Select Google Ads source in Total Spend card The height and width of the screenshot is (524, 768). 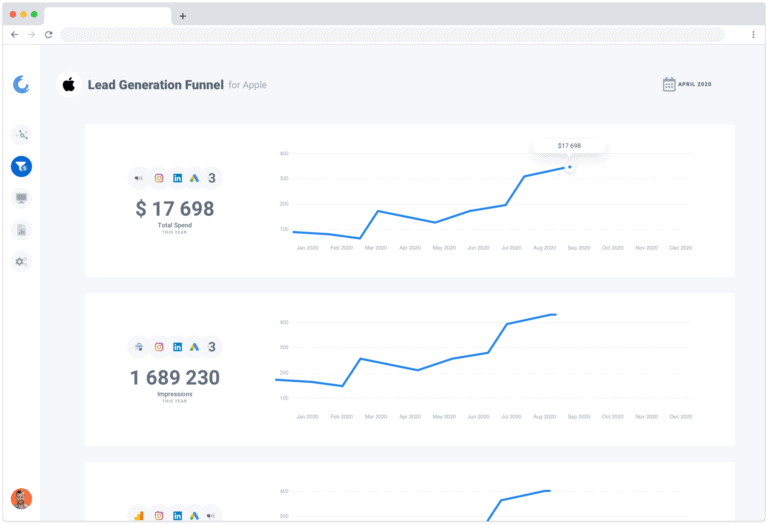[194, 179]
